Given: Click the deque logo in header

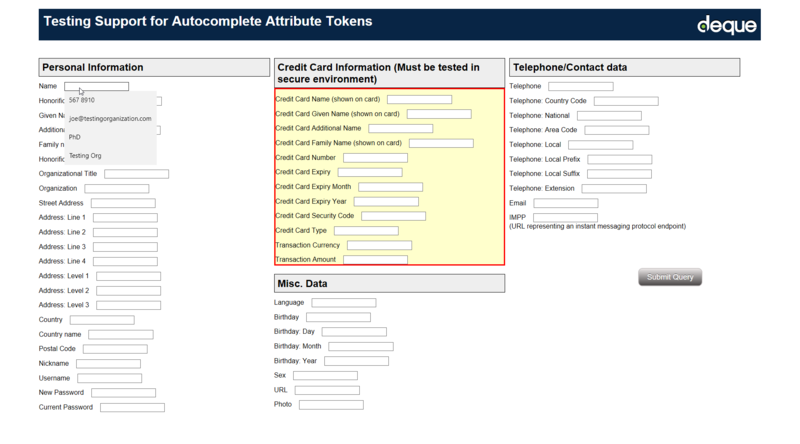Looking at the screenshot, I should [726, 25].
